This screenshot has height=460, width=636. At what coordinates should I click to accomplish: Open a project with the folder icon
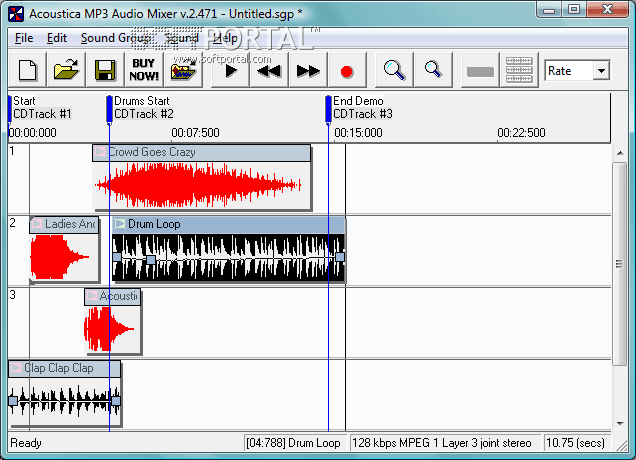pos(66,70)
